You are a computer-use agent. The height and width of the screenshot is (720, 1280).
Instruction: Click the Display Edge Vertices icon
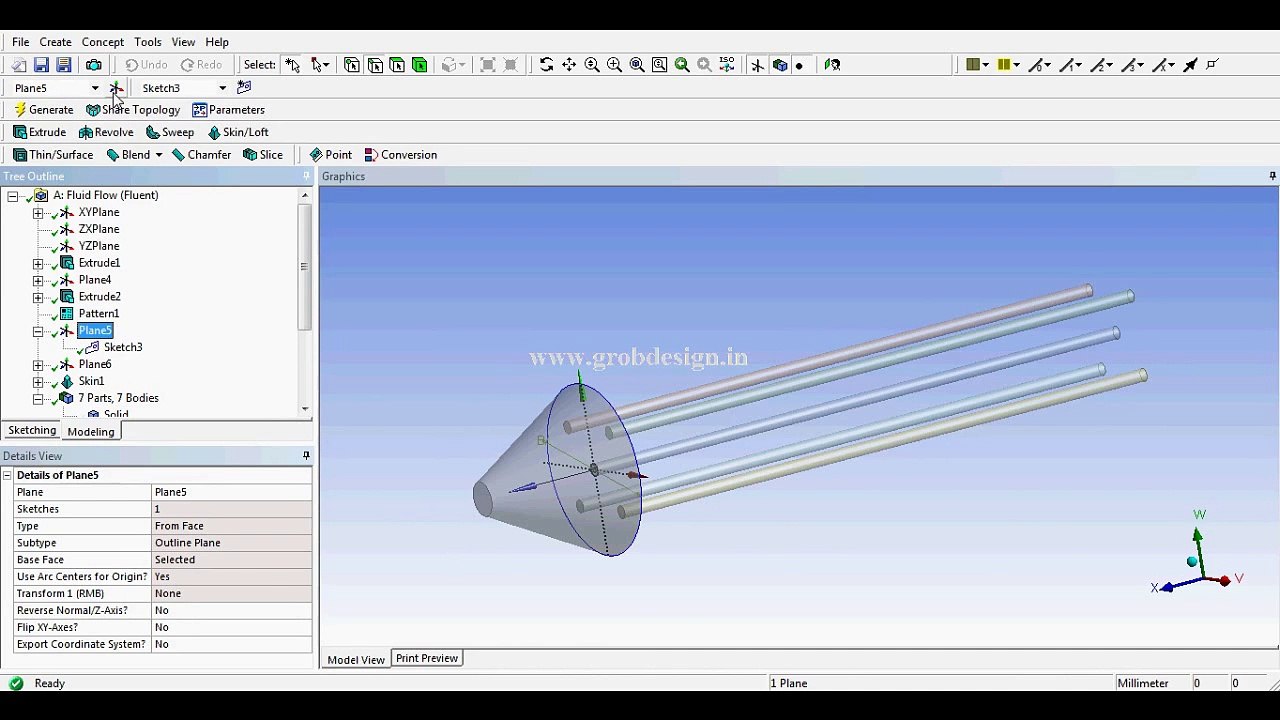[1212, 65]
